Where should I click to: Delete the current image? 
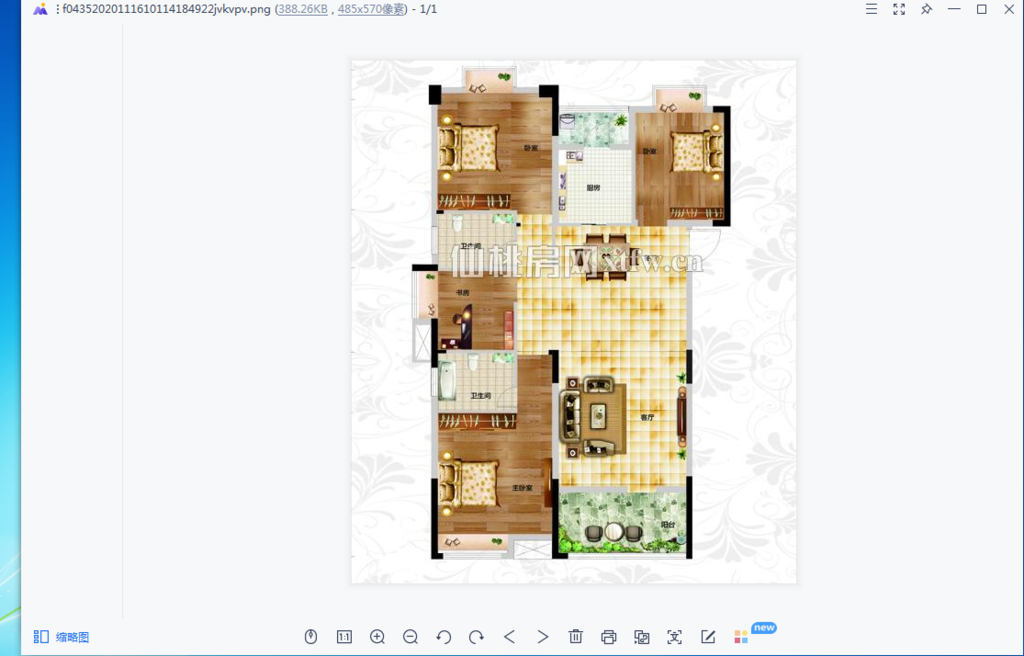(576, 636)
